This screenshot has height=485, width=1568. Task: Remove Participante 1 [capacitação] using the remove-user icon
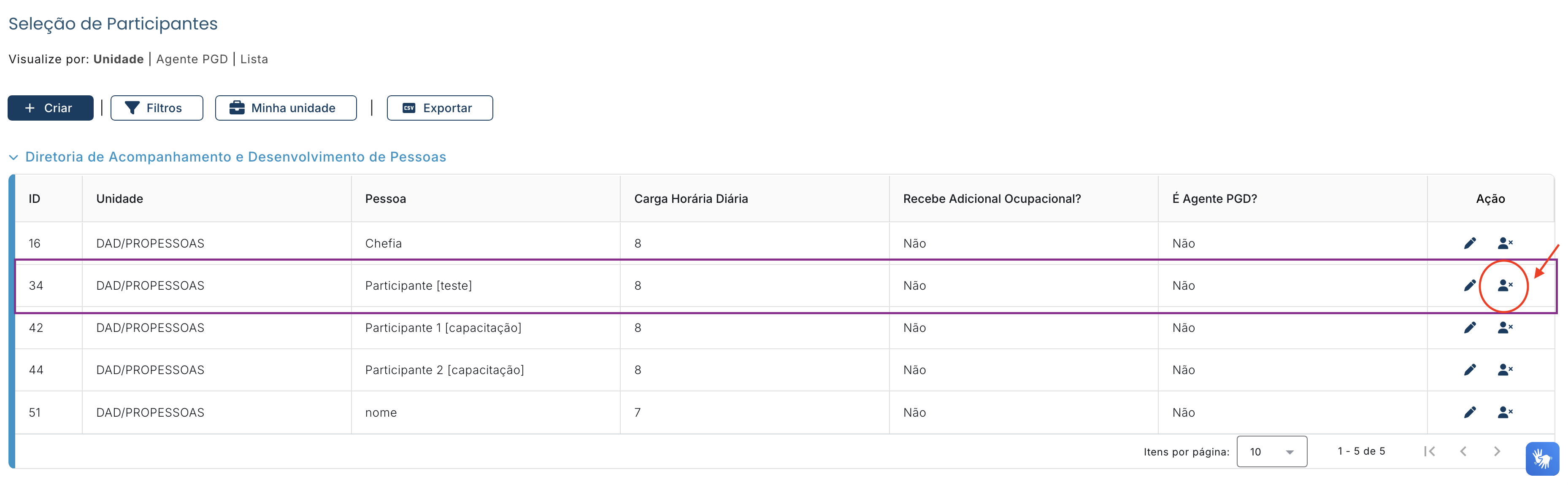tap(1505, 327)
